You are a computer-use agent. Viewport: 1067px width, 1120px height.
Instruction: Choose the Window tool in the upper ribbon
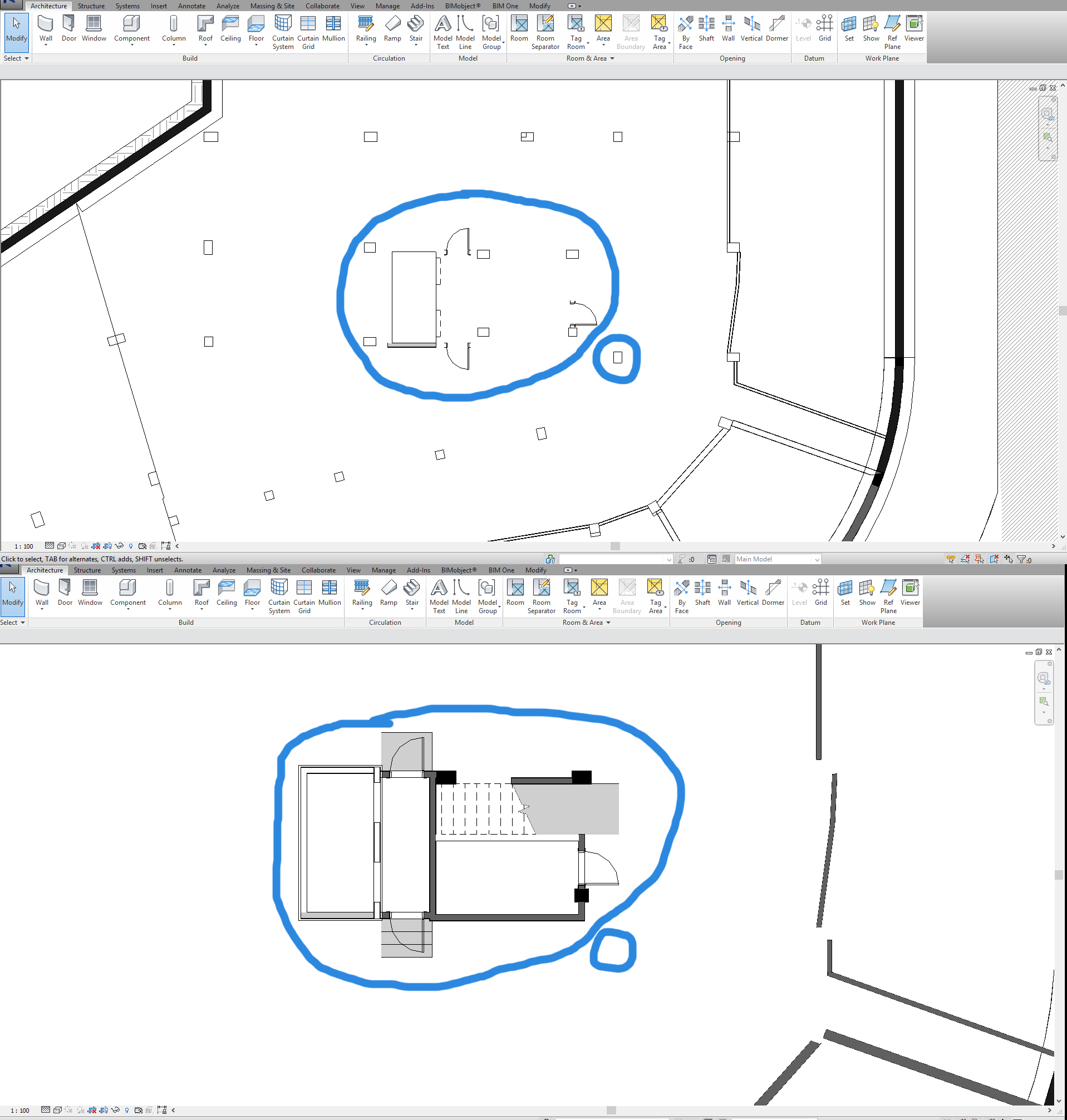(x=94, y=28)
